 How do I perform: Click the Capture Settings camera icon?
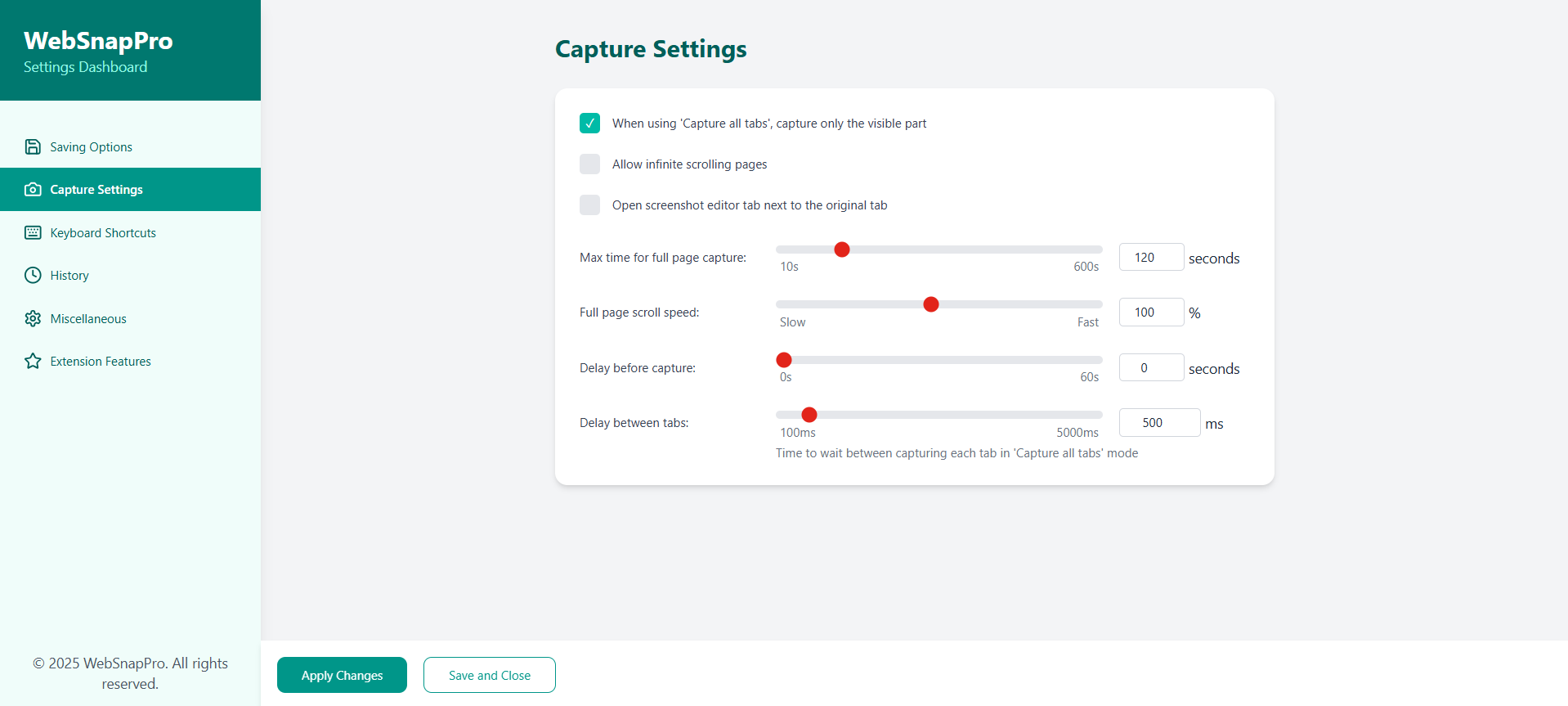click(33, 190)
